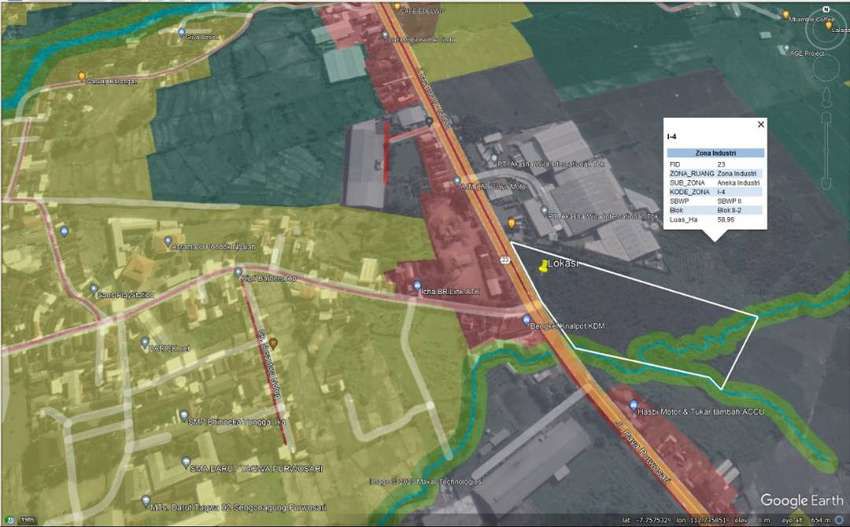Select the Luas_Ha row in info table
850x527 pixels.
click(x=715, y=218)
